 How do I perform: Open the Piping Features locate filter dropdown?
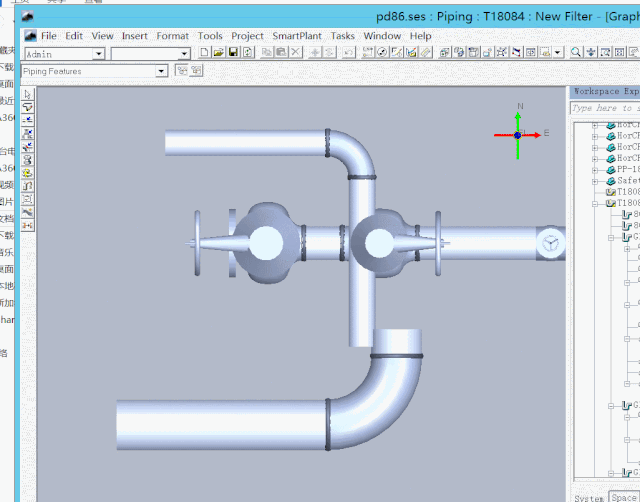tap(161, 71)
